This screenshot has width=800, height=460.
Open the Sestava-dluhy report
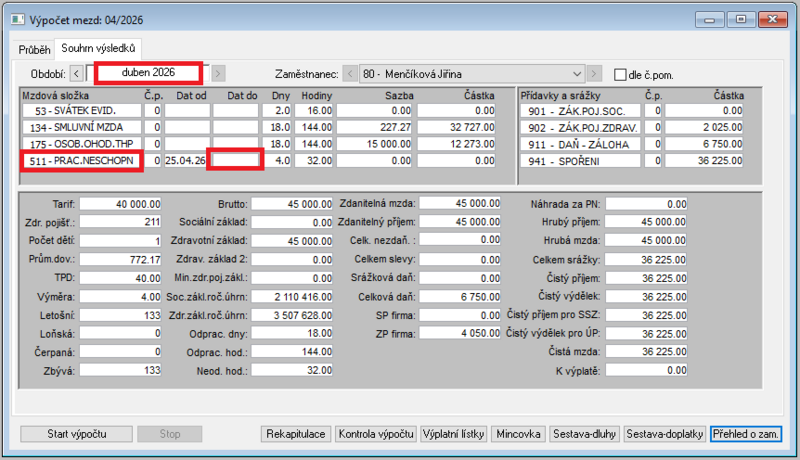585,434
